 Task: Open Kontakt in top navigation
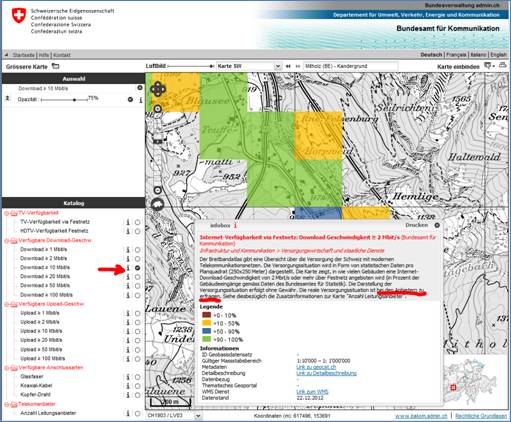[x=62, y=55]
